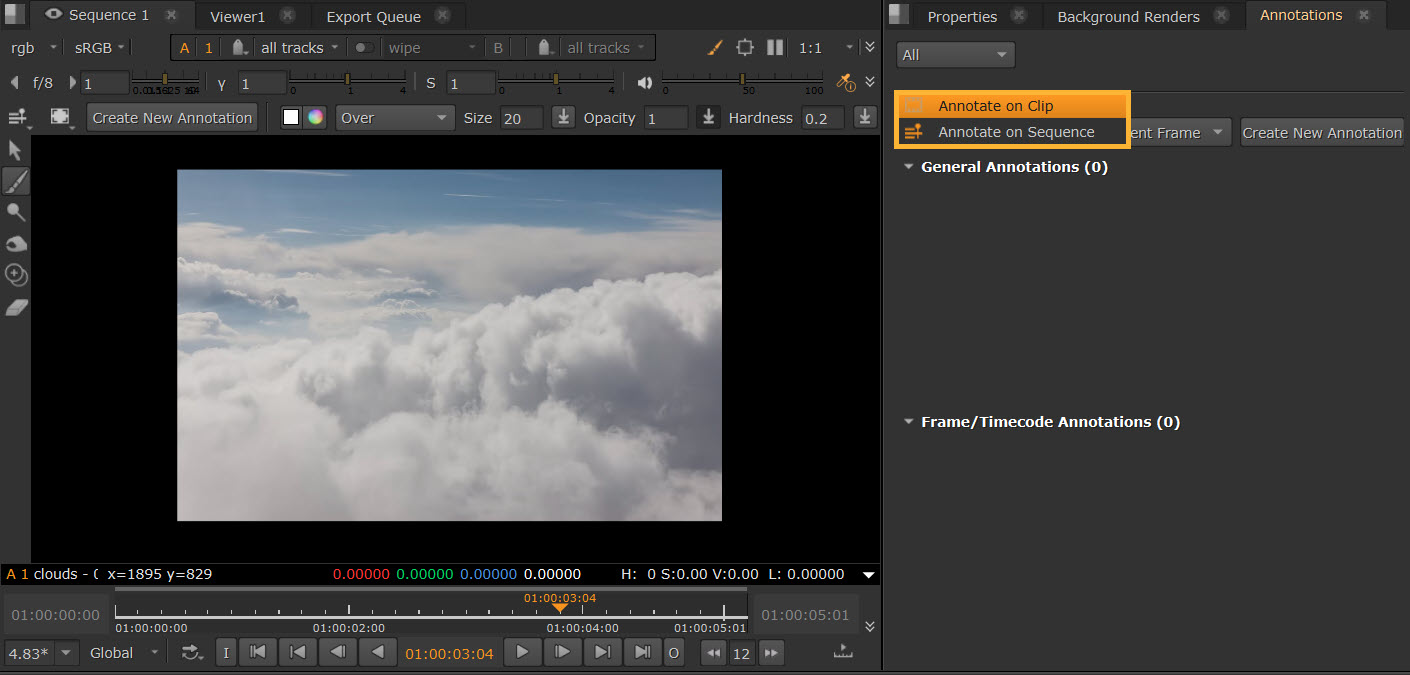
Task: Set the in point with I button
Action: tap(226, 653)
